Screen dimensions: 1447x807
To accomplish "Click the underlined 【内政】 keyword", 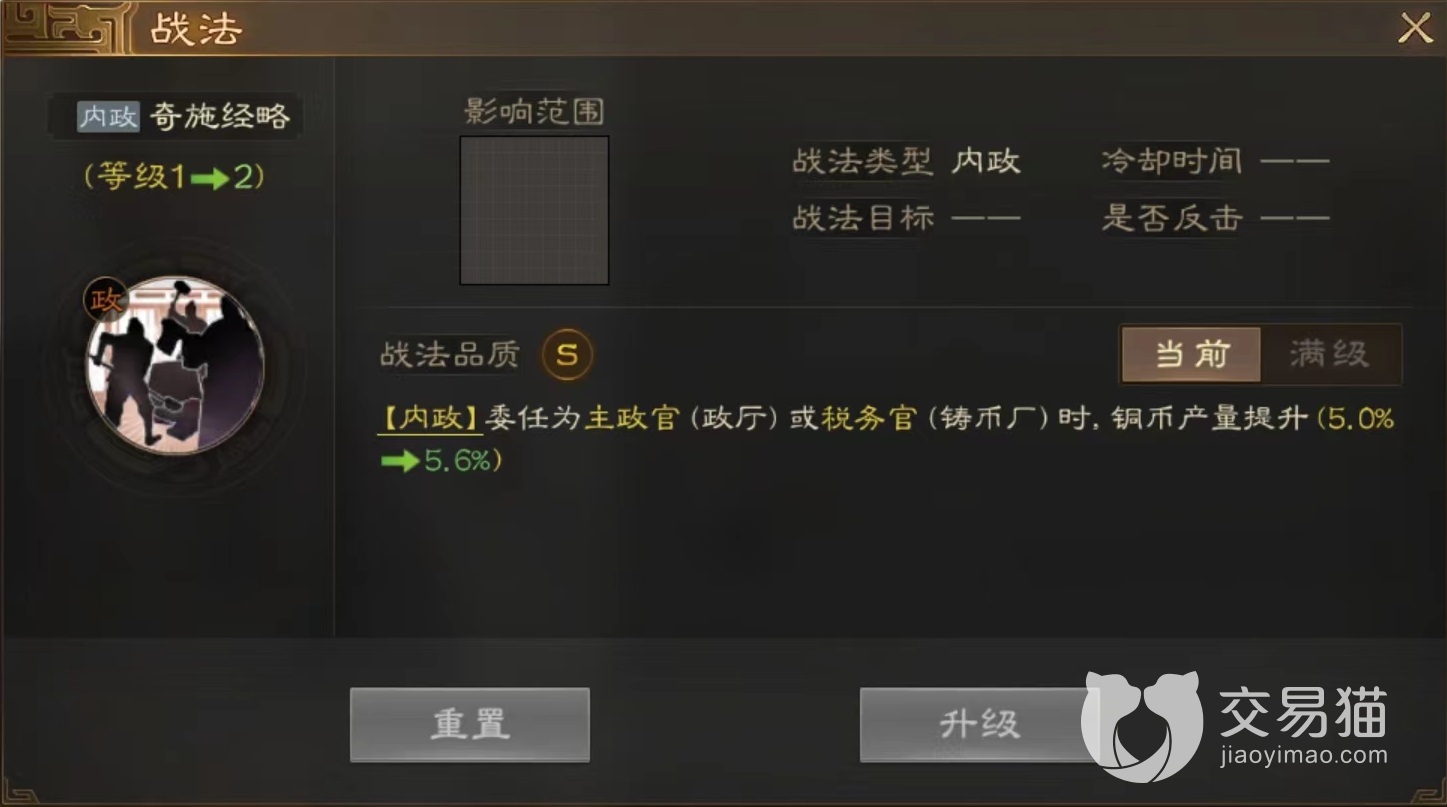I will (430, 418).
